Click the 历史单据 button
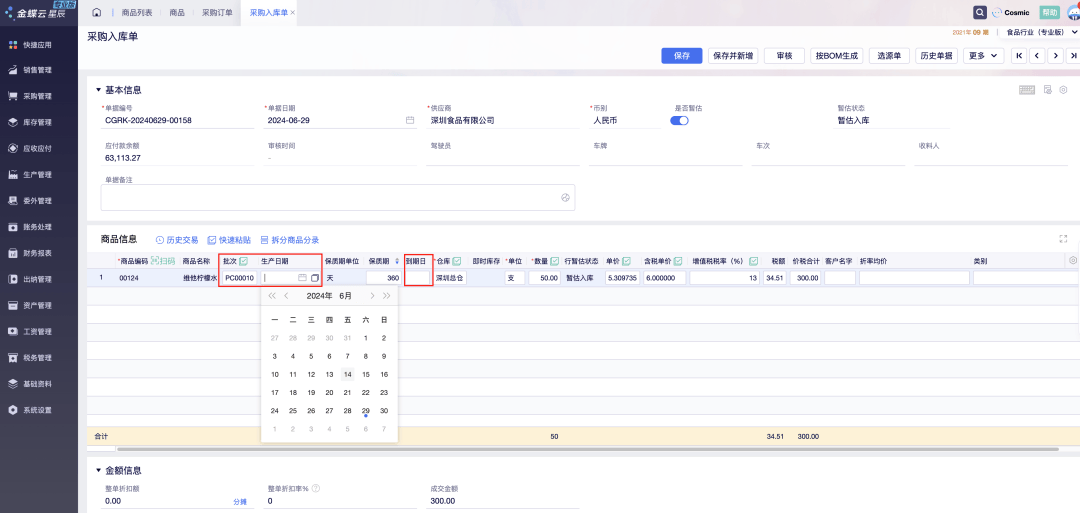Image resolution: width=1080 pixels, height=513 pixels. tap(936, 56)
